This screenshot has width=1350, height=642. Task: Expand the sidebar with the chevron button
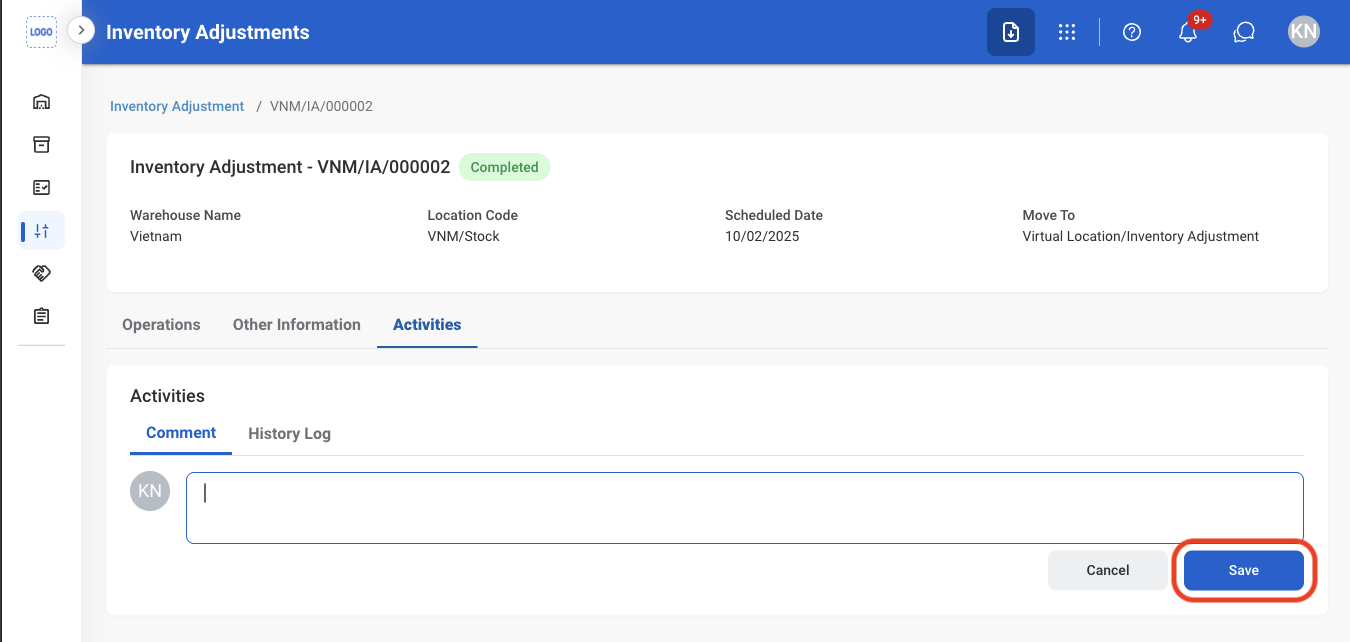pos(81,30)
